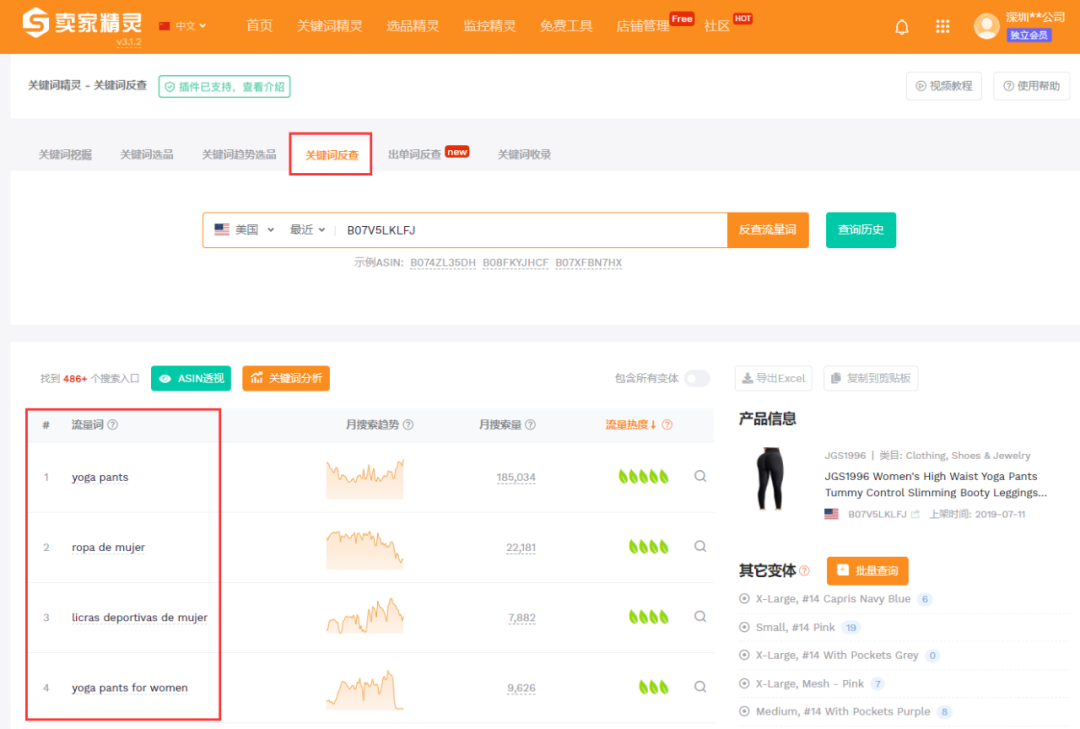Open help icon next to 月搜索量 header

530,424
